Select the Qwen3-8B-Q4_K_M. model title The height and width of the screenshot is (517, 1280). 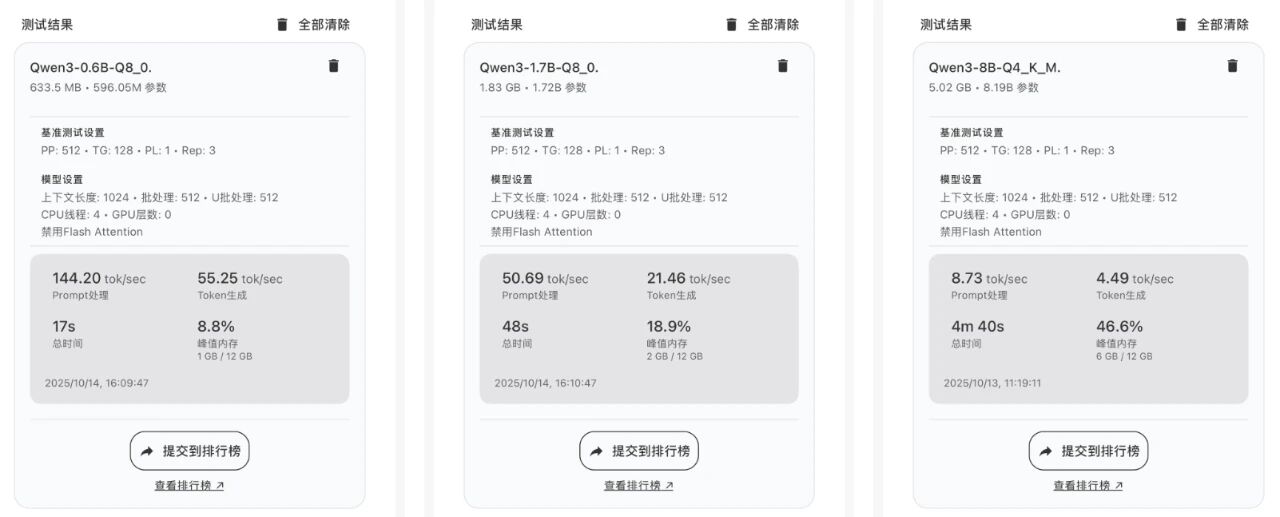[994, 68]
